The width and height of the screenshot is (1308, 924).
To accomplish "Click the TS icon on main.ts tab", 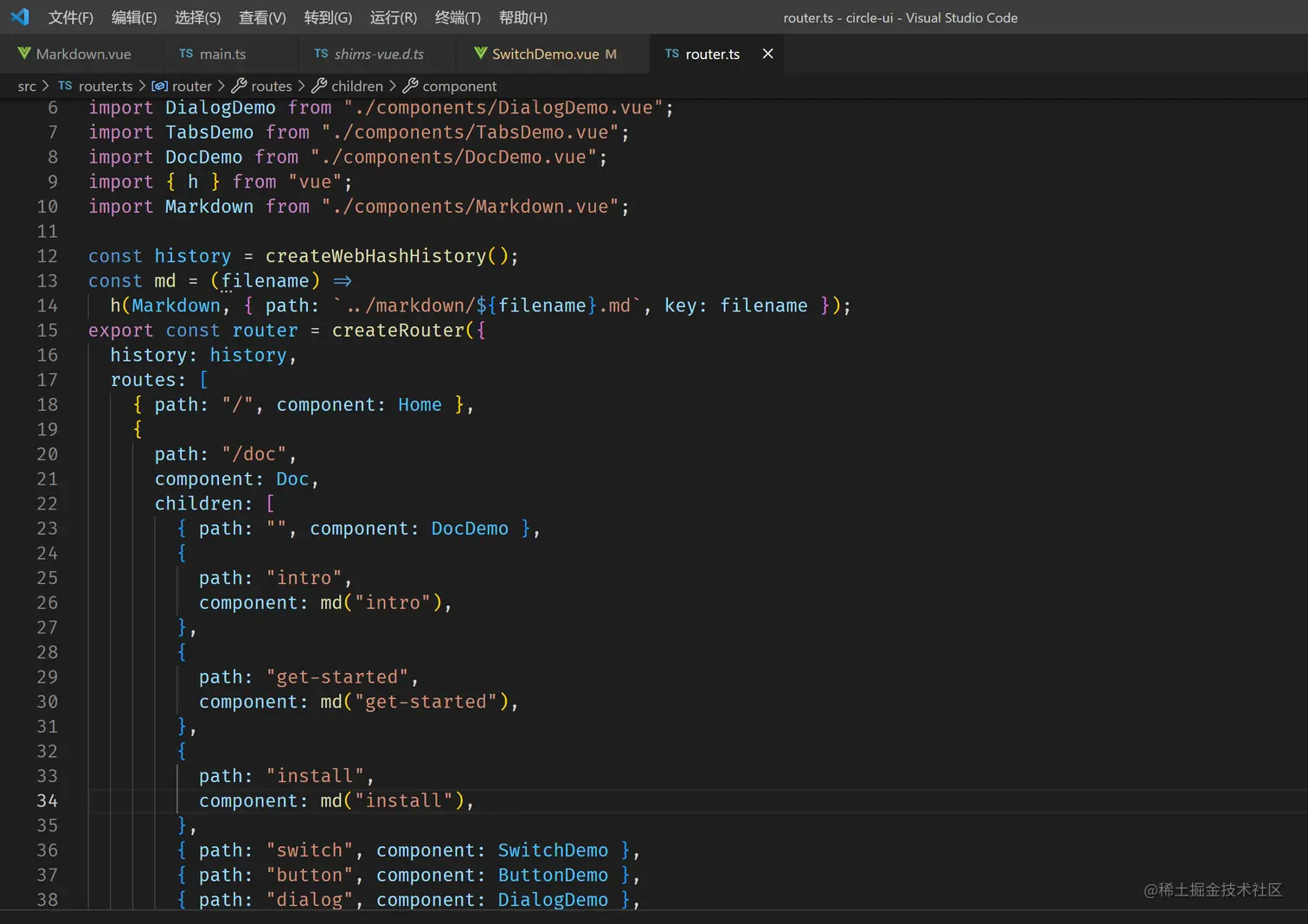I will pyautogui.click(x=186, y=54).
